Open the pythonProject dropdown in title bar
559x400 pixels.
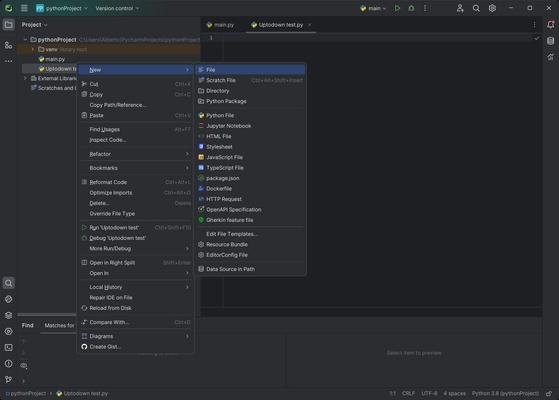[62, 8]
